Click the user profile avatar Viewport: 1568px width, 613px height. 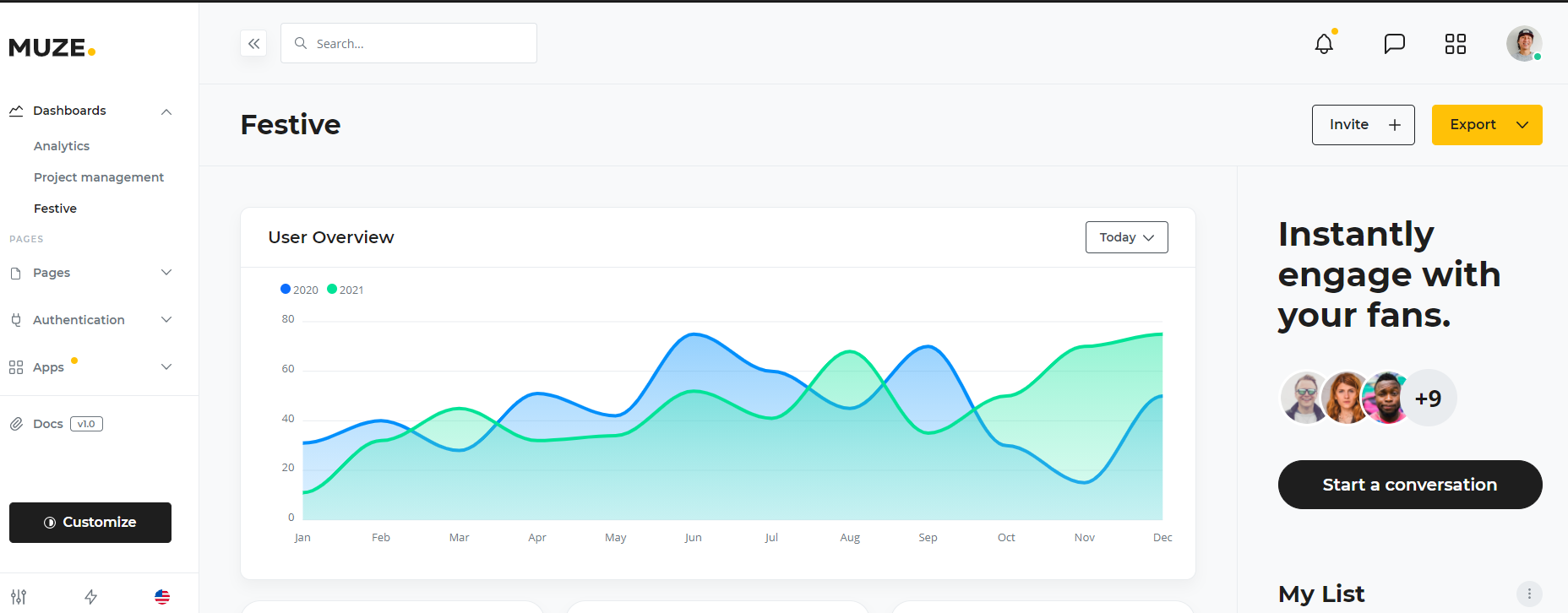[1524, 44]
